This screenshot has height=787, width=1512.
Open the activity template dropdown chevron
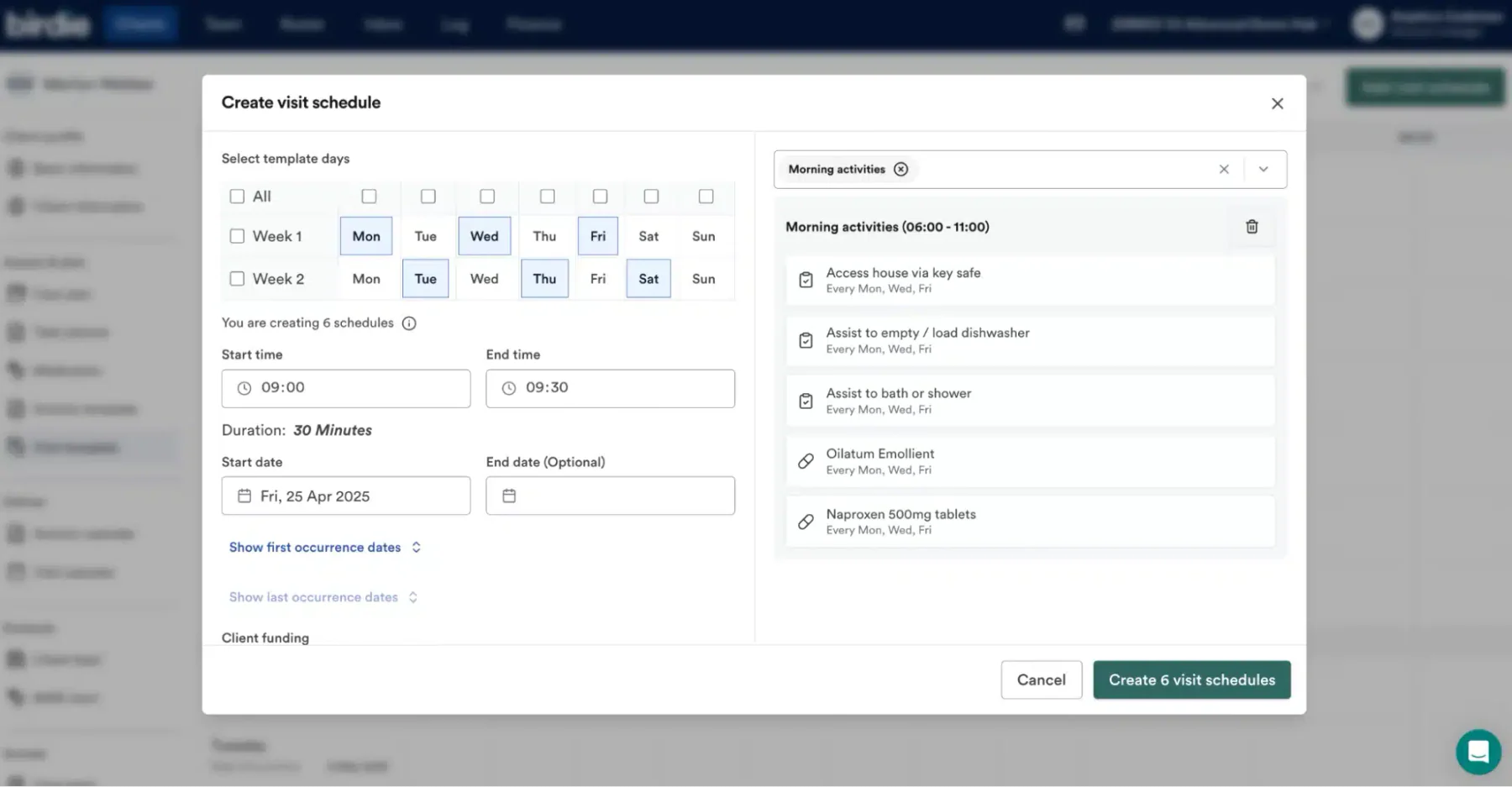tap(1263, 170)
